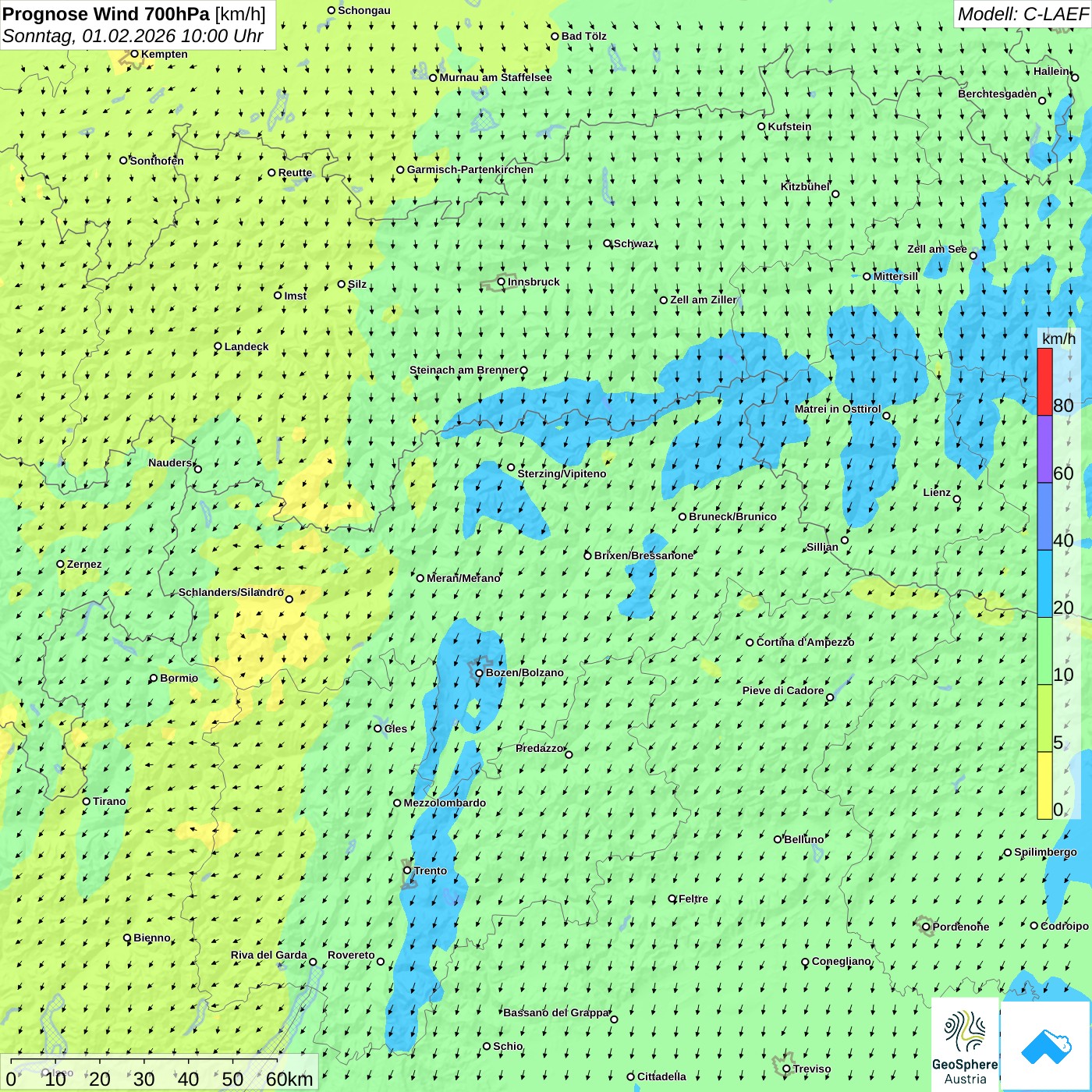Click the Sillian city marker
This screenshot has width=1092, height=1092.
(x=845, y=540)
